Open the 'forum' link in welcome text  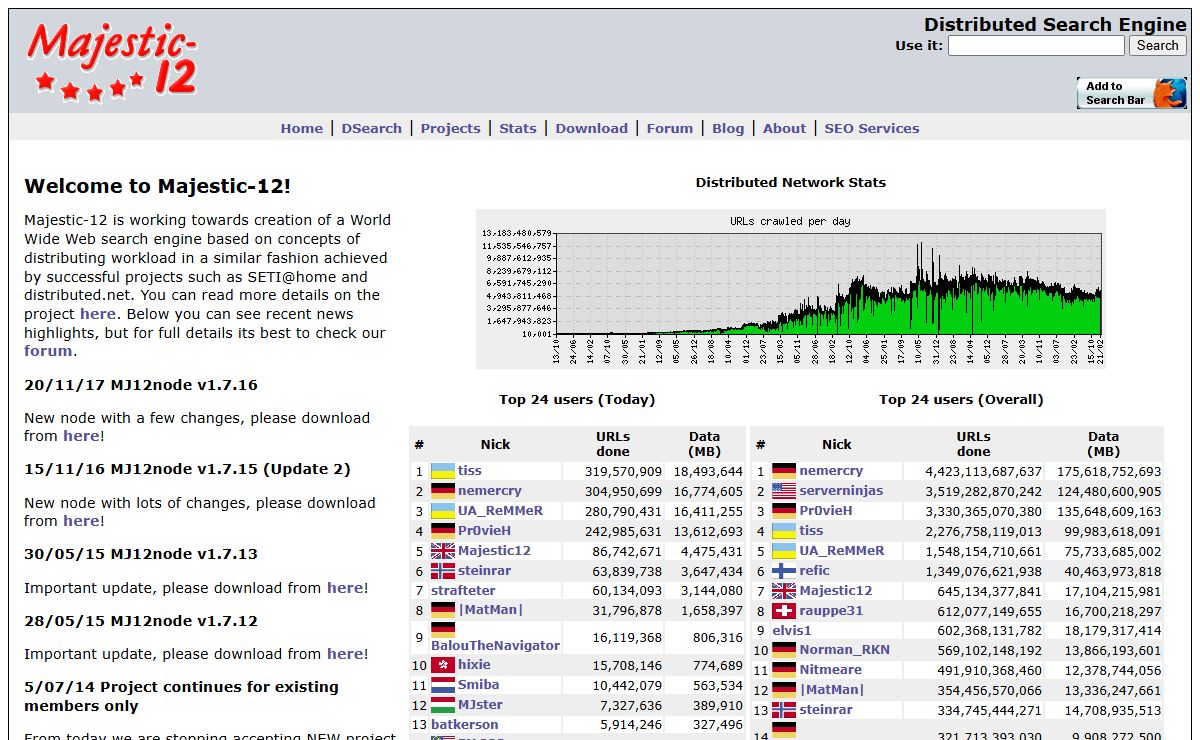48,351
